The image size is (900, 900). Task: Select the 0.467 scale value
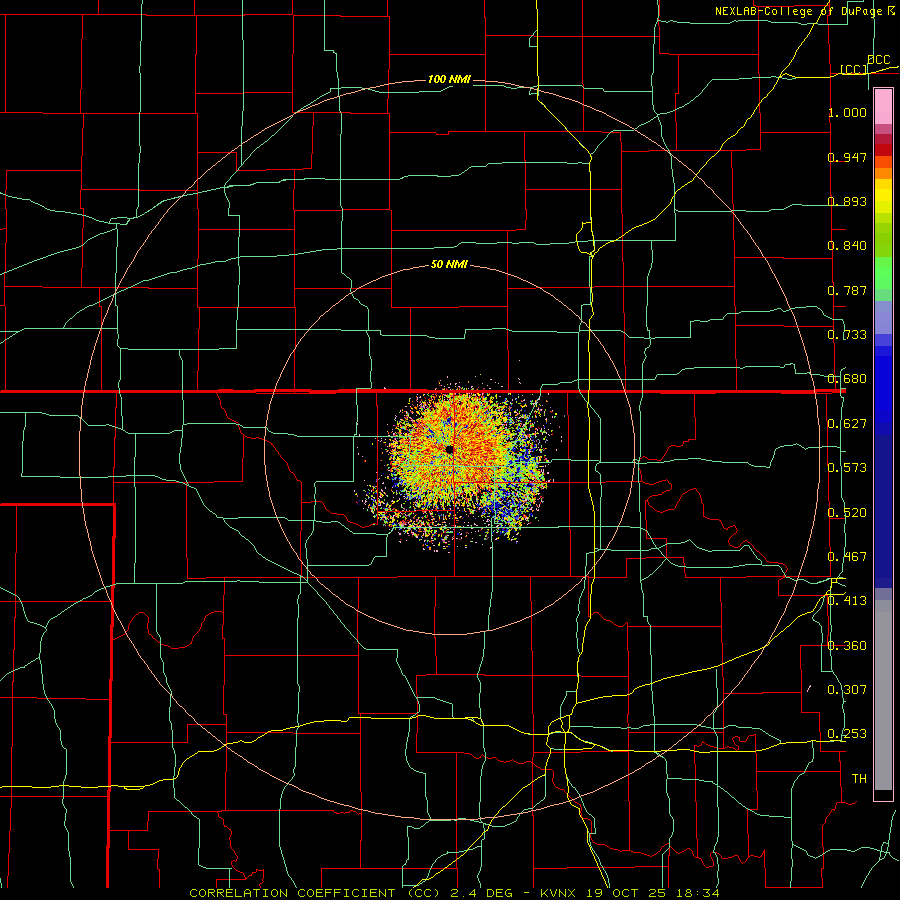coord(847,557)
